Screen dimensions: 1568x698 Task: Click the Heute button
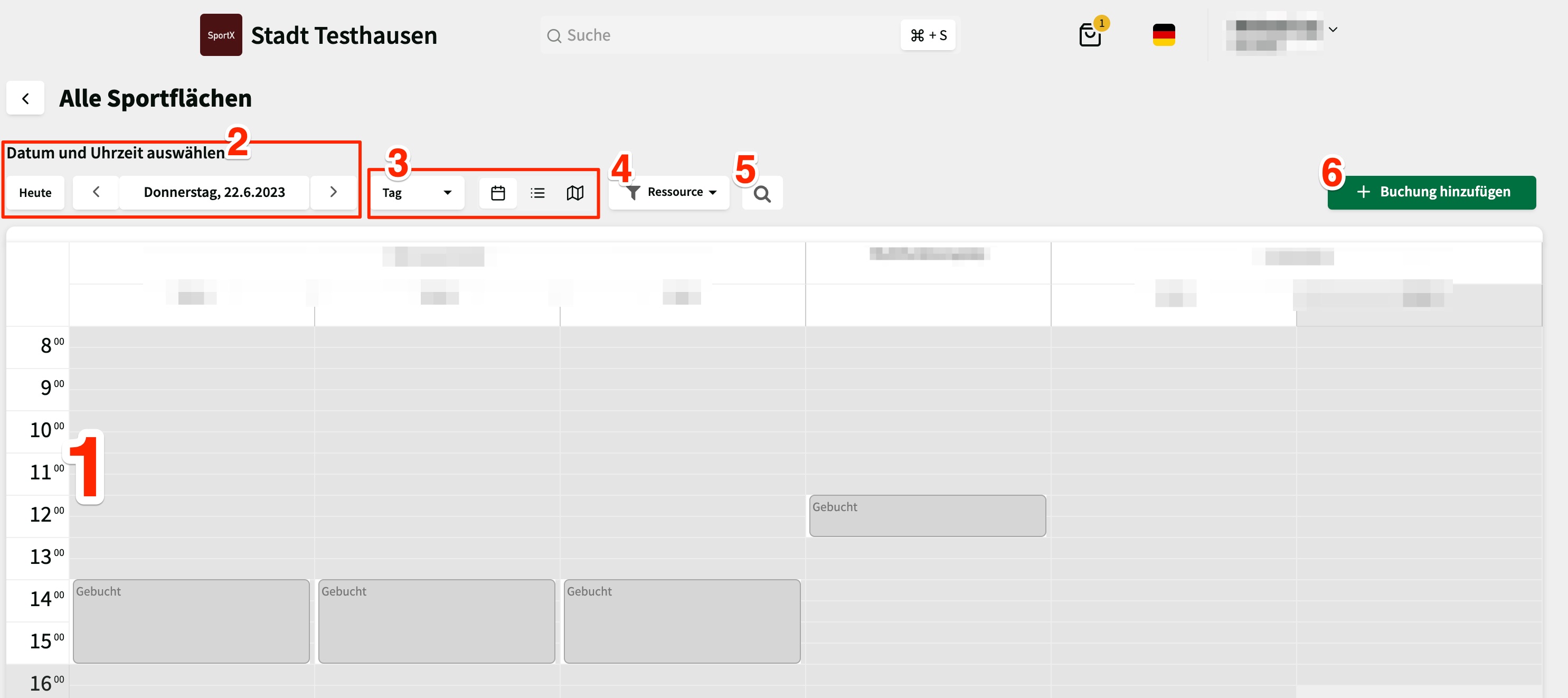[x=35, y=193]
